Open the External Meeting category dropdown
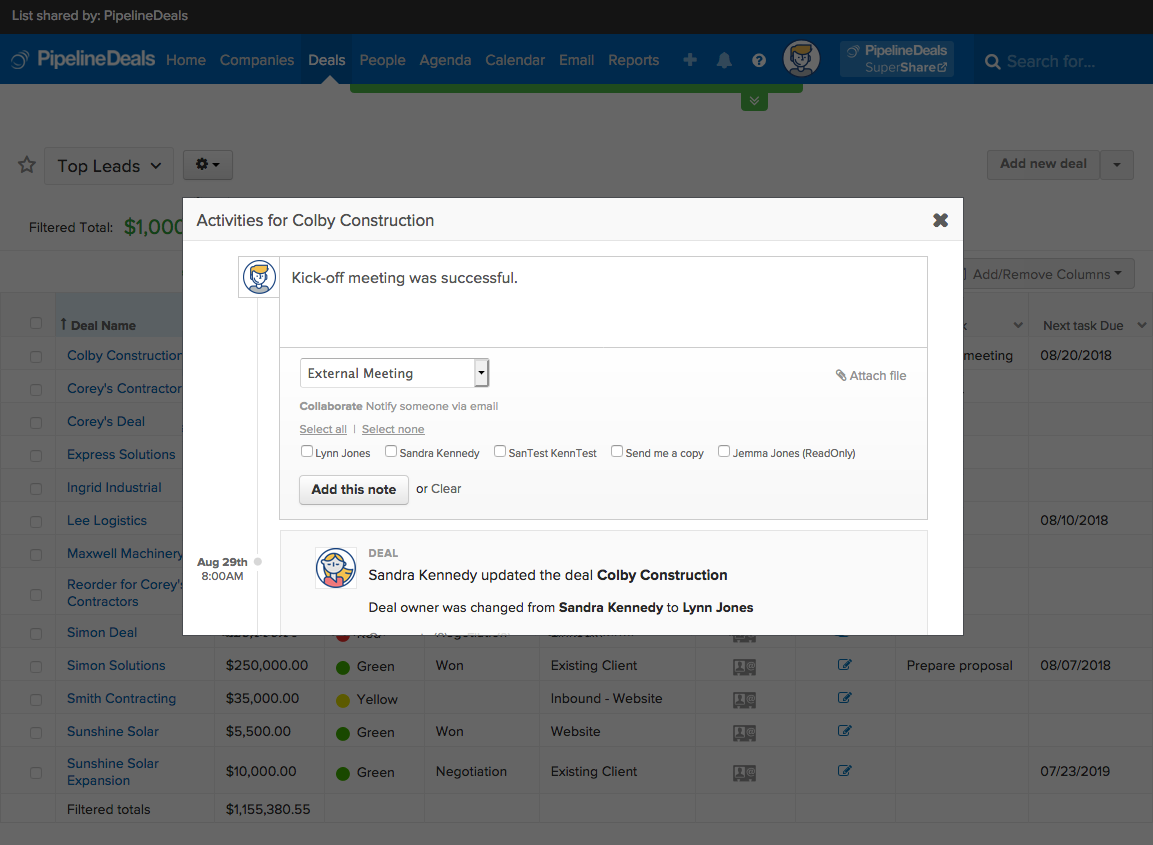The height and width of the screenshot is (845, 1153). point(394,373)
